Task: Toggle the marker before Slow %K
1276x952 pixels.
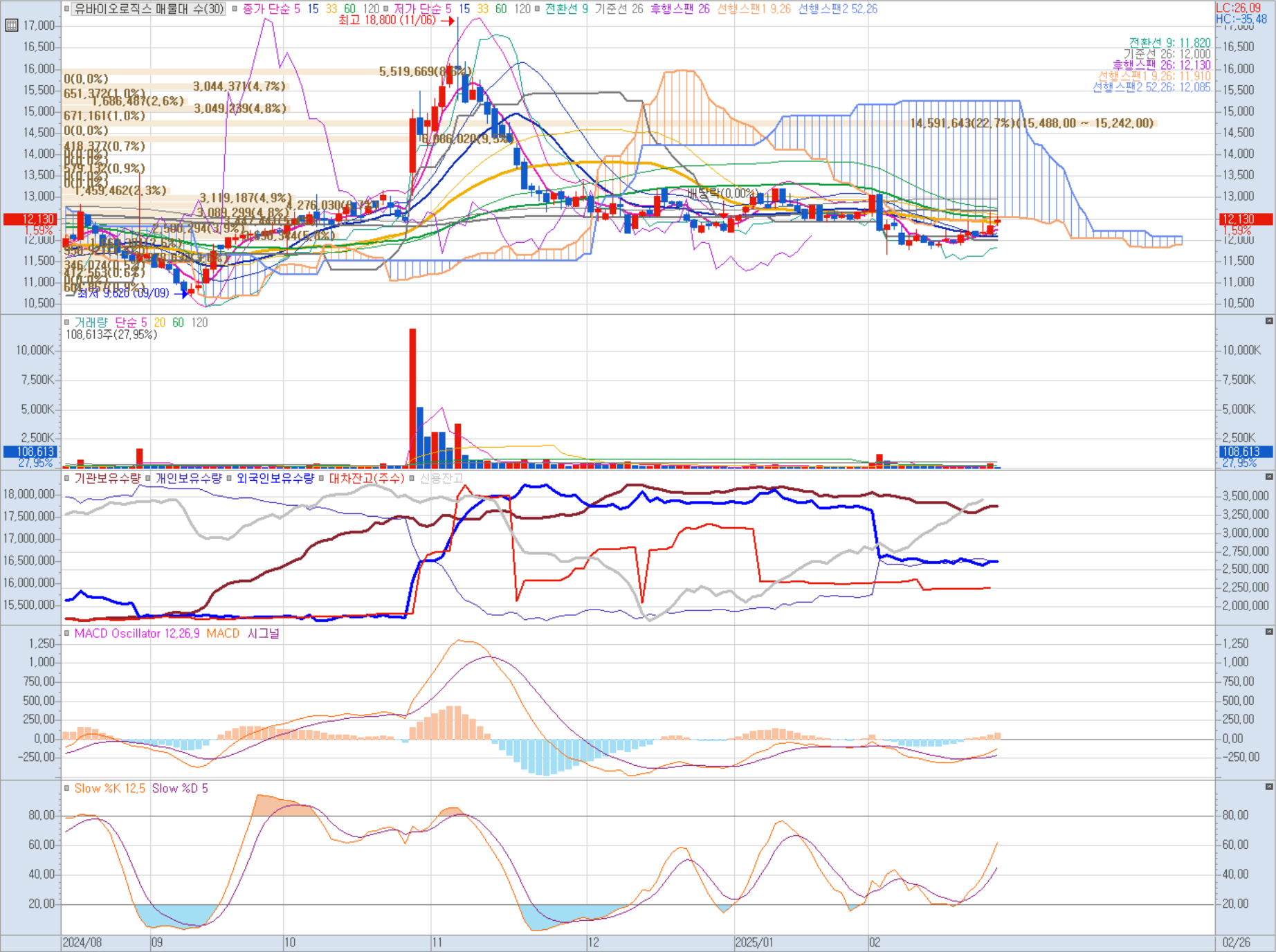Action: click(67, 788)
